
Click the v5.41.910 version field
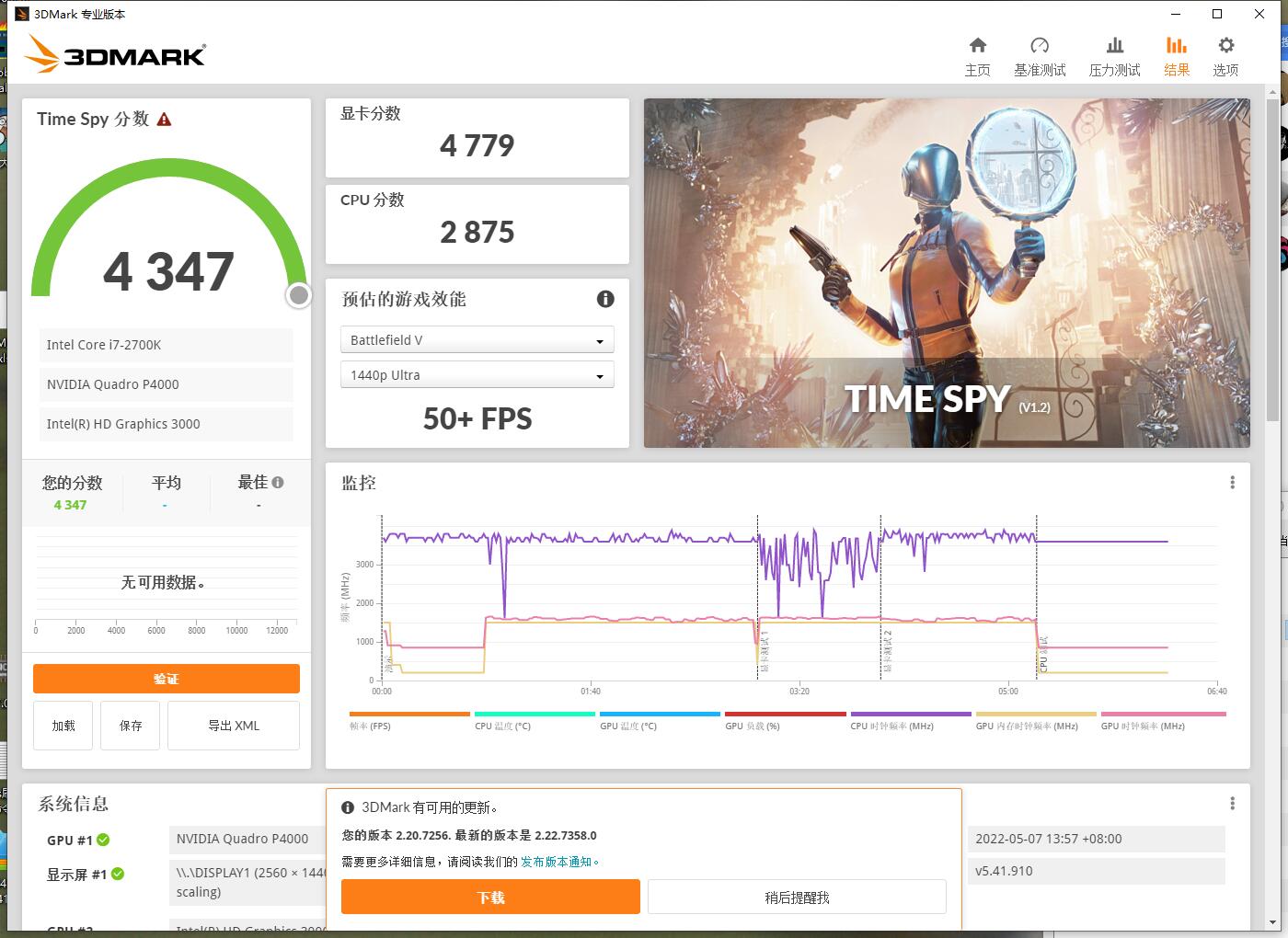(x=1097, y=871)
